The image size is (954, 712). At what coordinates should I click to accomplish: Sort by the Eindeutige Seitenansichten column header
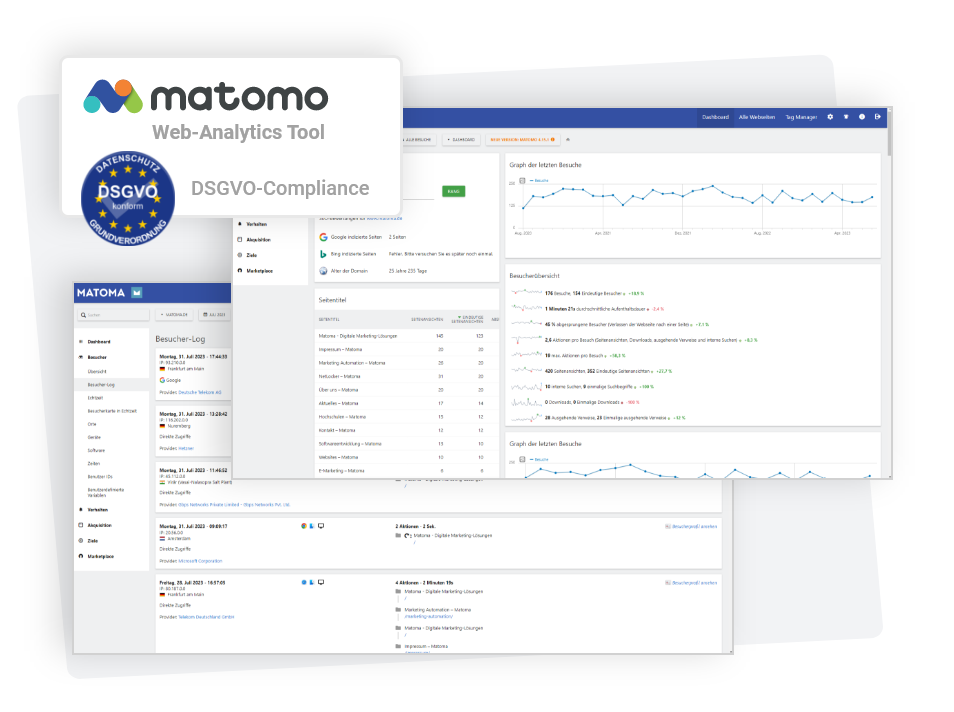468,319
